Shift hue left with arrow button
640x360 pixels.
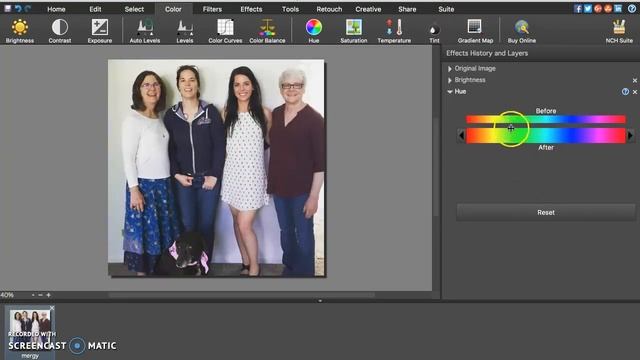(x=462, y=136)
